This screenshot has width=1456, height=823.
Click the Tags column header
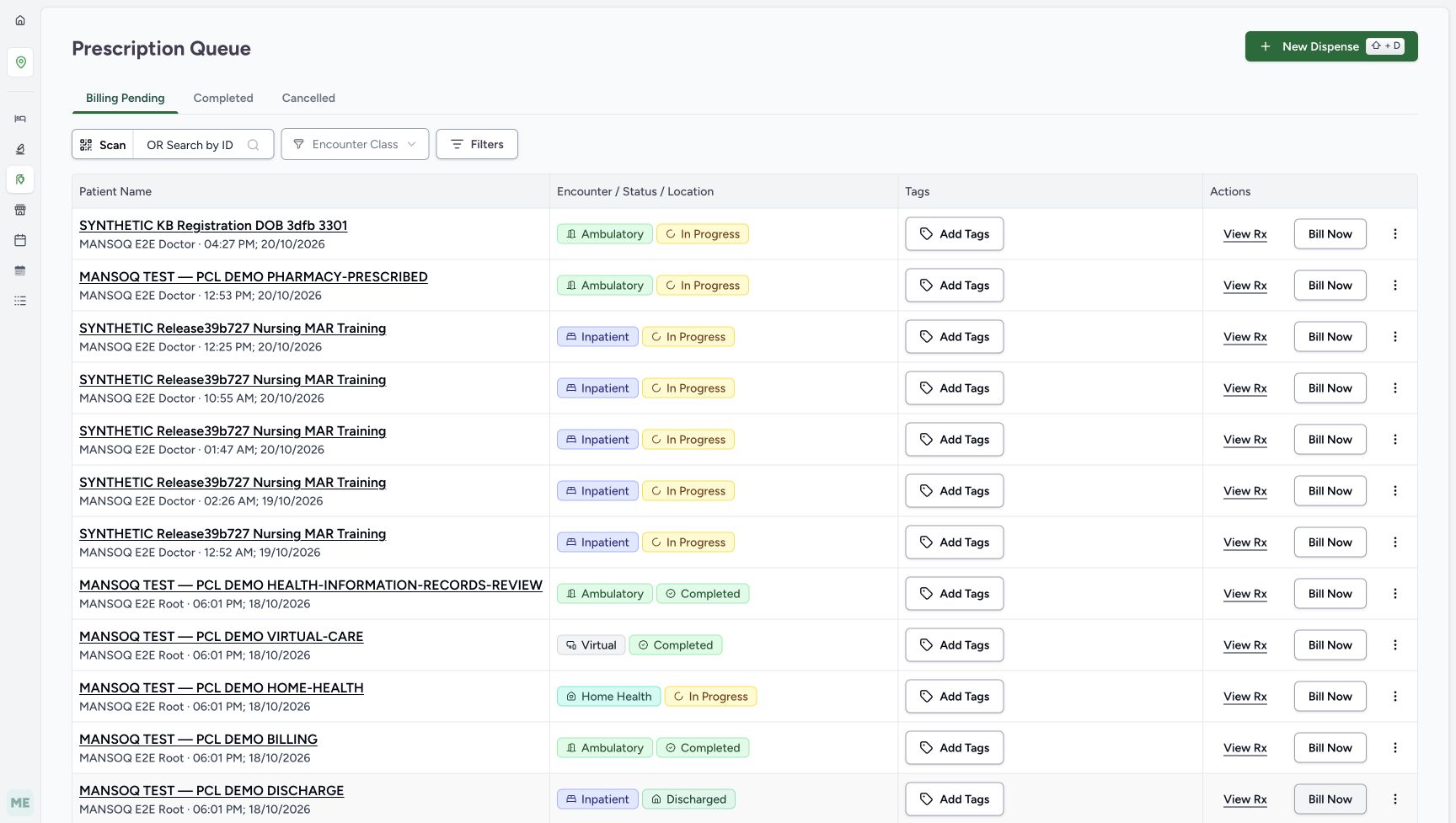pos(917,191)
